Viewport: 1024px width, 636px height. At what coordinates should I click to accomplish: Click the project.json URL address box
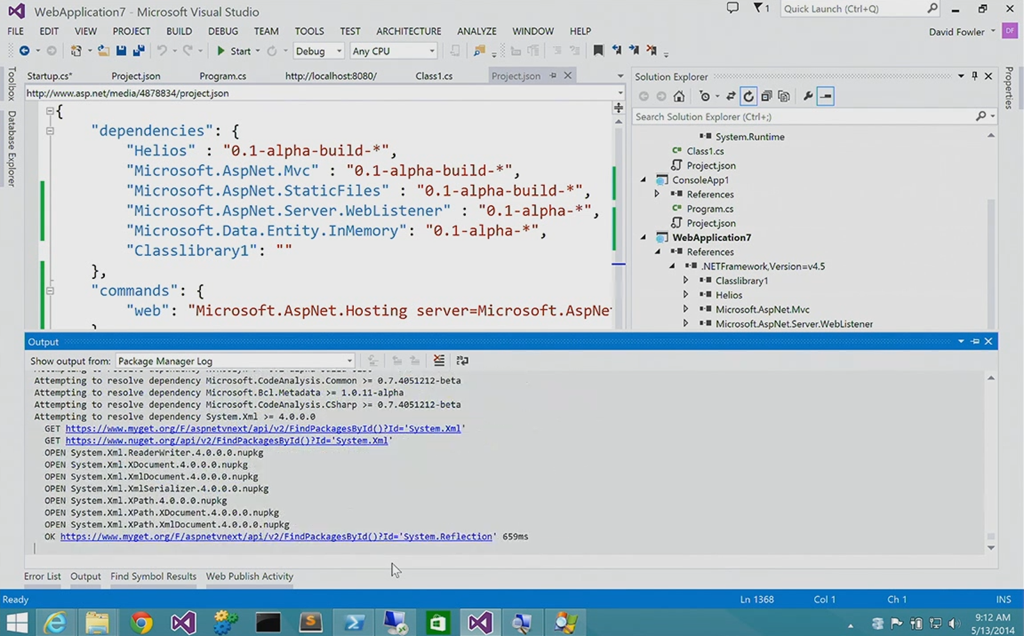pyautogui.click(x=325, y=93)
